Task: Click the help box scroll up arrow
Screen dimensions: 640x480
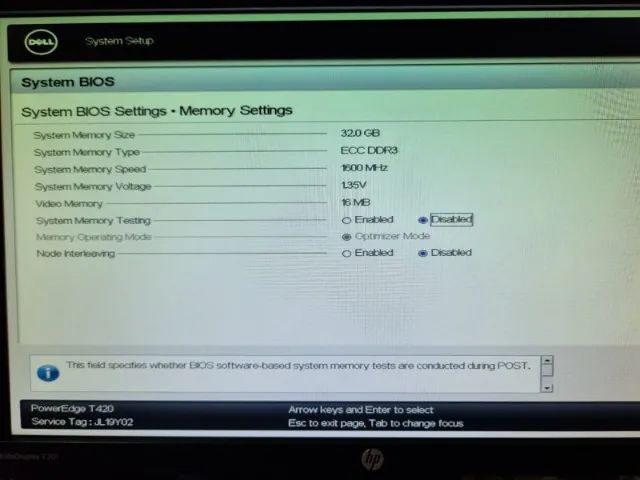Action: 546,361
